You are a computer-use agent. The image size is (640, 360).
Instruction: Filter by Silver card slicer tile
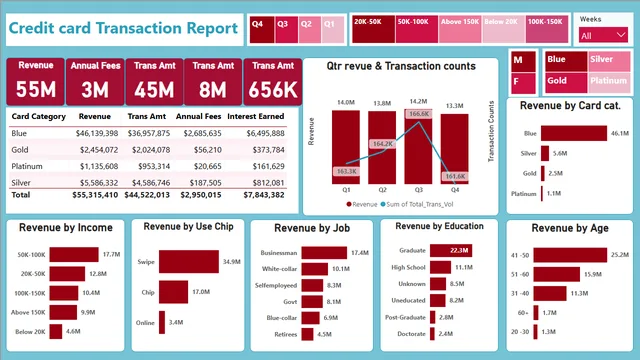[x=609, y=61]
